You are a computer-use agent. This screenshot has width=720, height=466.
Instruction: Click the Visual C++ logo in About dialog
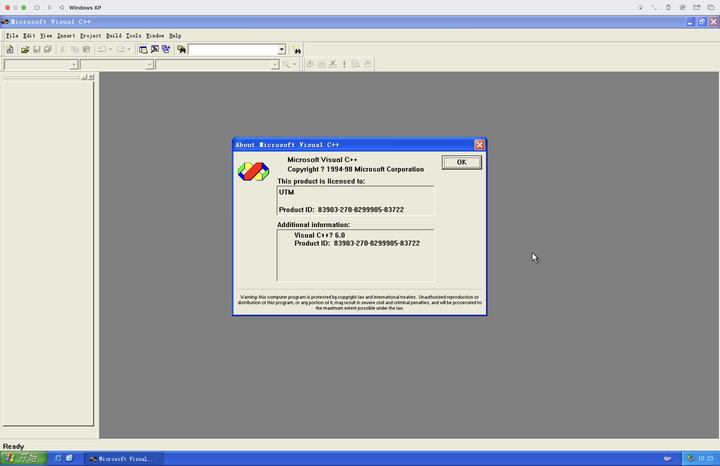pyautogui.click(x=253, y=171)
